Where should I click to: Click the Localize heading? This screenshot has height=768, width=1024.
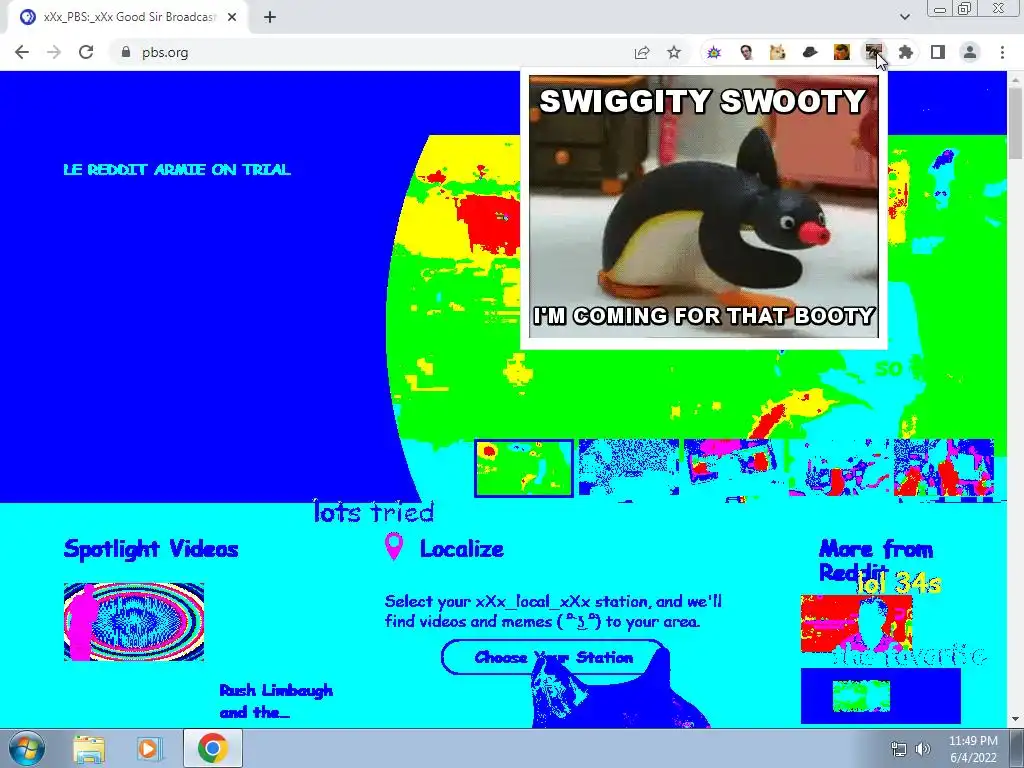pyautogui.click(x=462, y=549)
